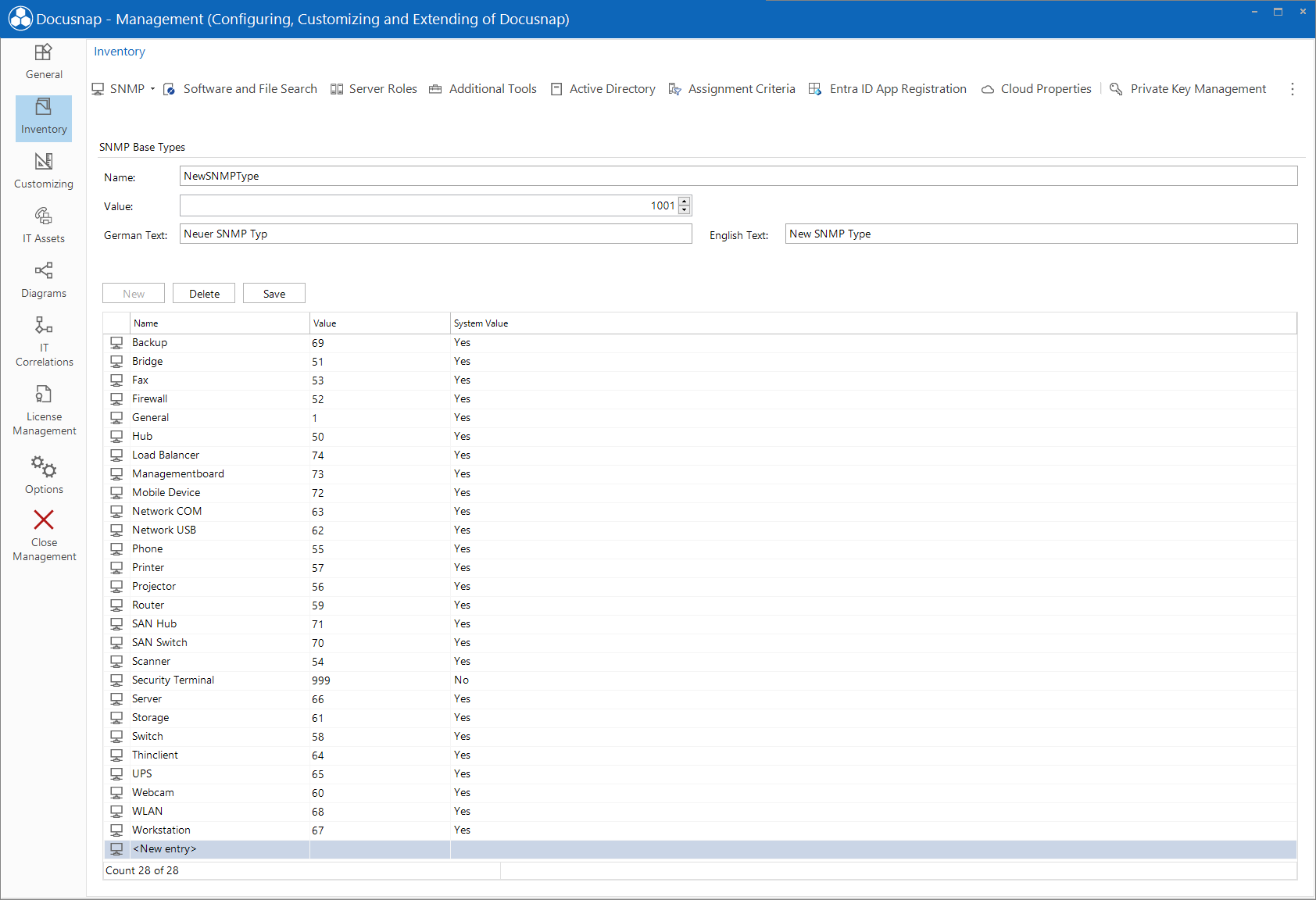Sort by the Name column header
This screenshot has height=900, width=1316.
click(x=220, y=323)
